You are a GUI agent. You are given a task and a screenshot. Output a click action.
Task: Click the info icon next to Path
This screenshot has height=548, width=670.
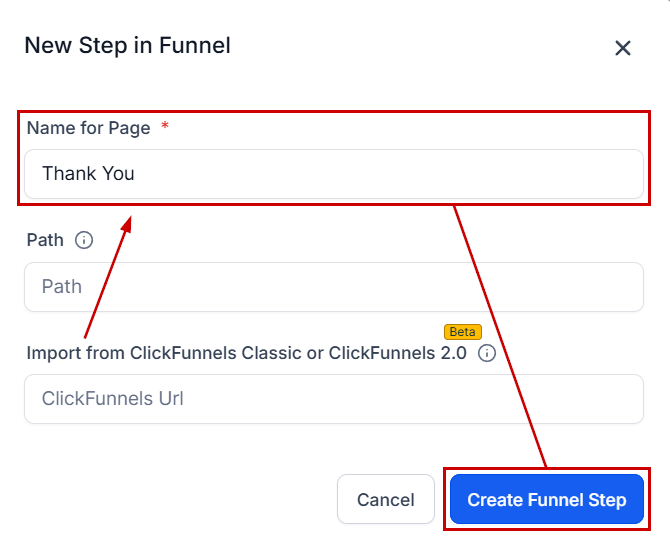[84, 240]
